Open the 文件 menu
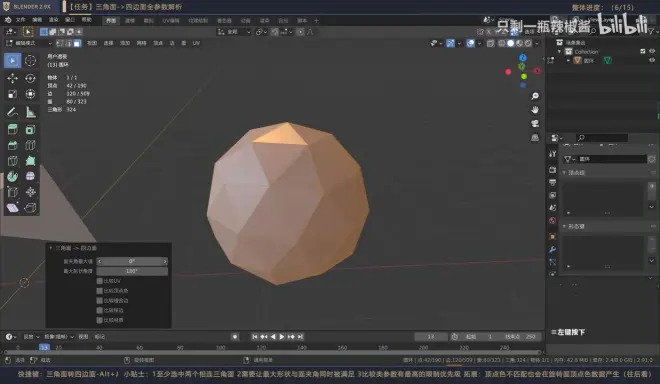 click(20, 20)
